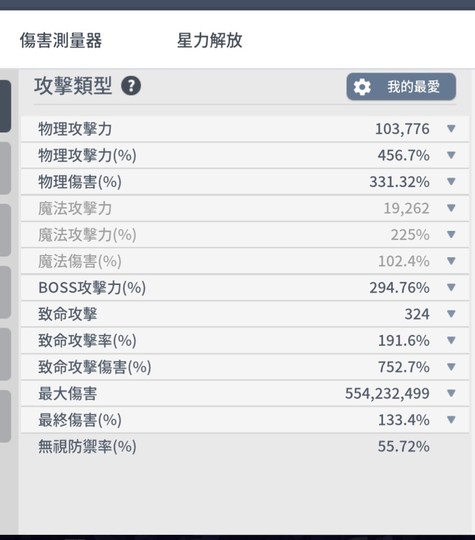Expand the 魔法攻擊力(%) 225% arrow

[451, 235]
